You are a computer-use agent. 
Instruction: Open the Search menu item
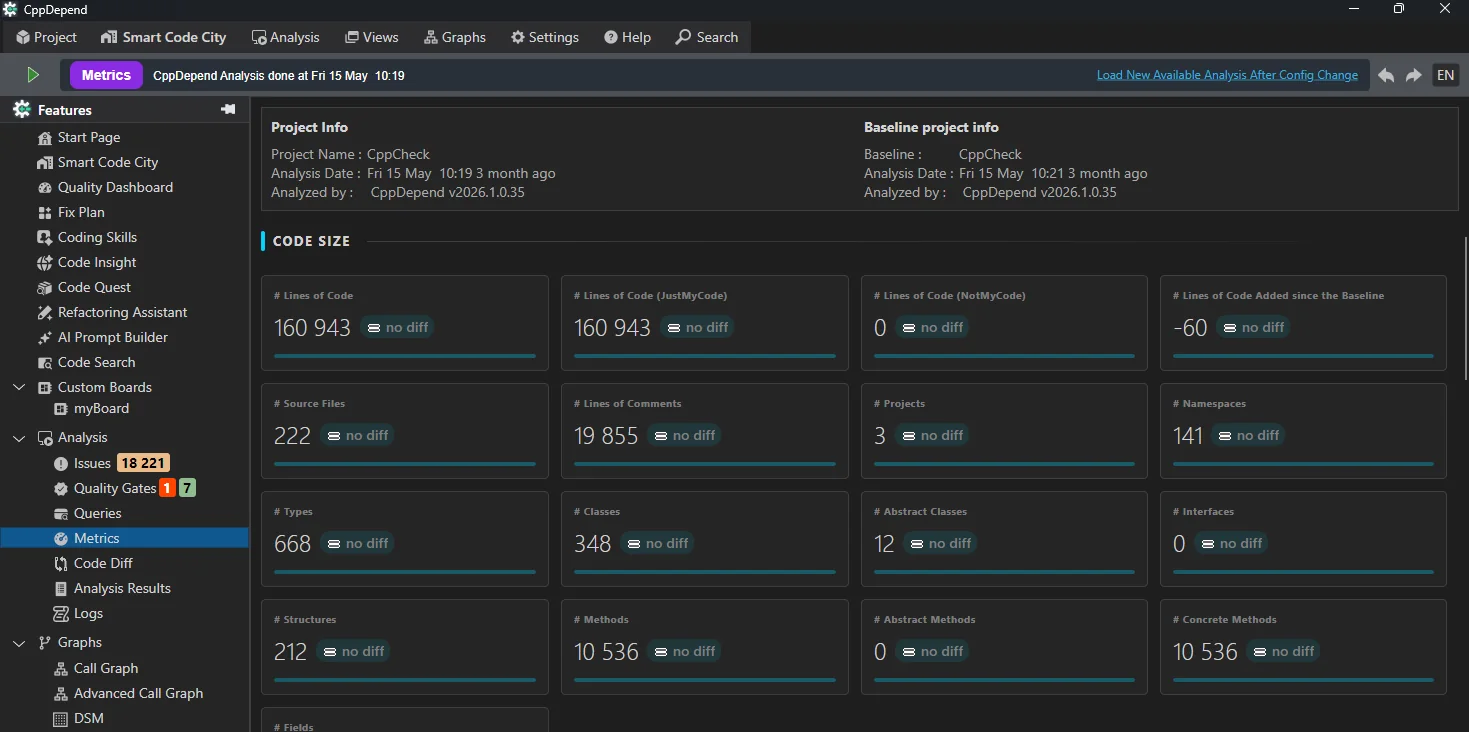click(707, 37)
